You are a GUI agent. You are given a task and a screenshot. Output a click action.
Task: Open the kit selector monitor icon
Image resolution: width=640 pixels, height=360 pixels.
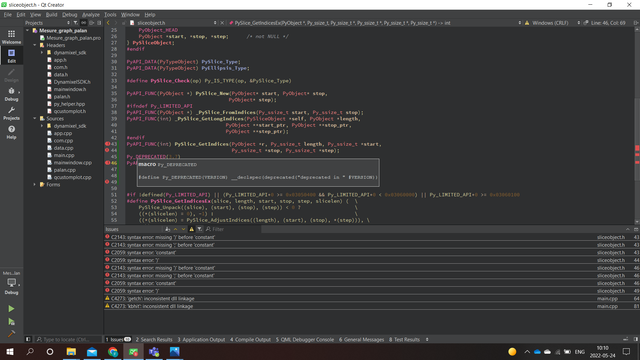click(11, 282)
